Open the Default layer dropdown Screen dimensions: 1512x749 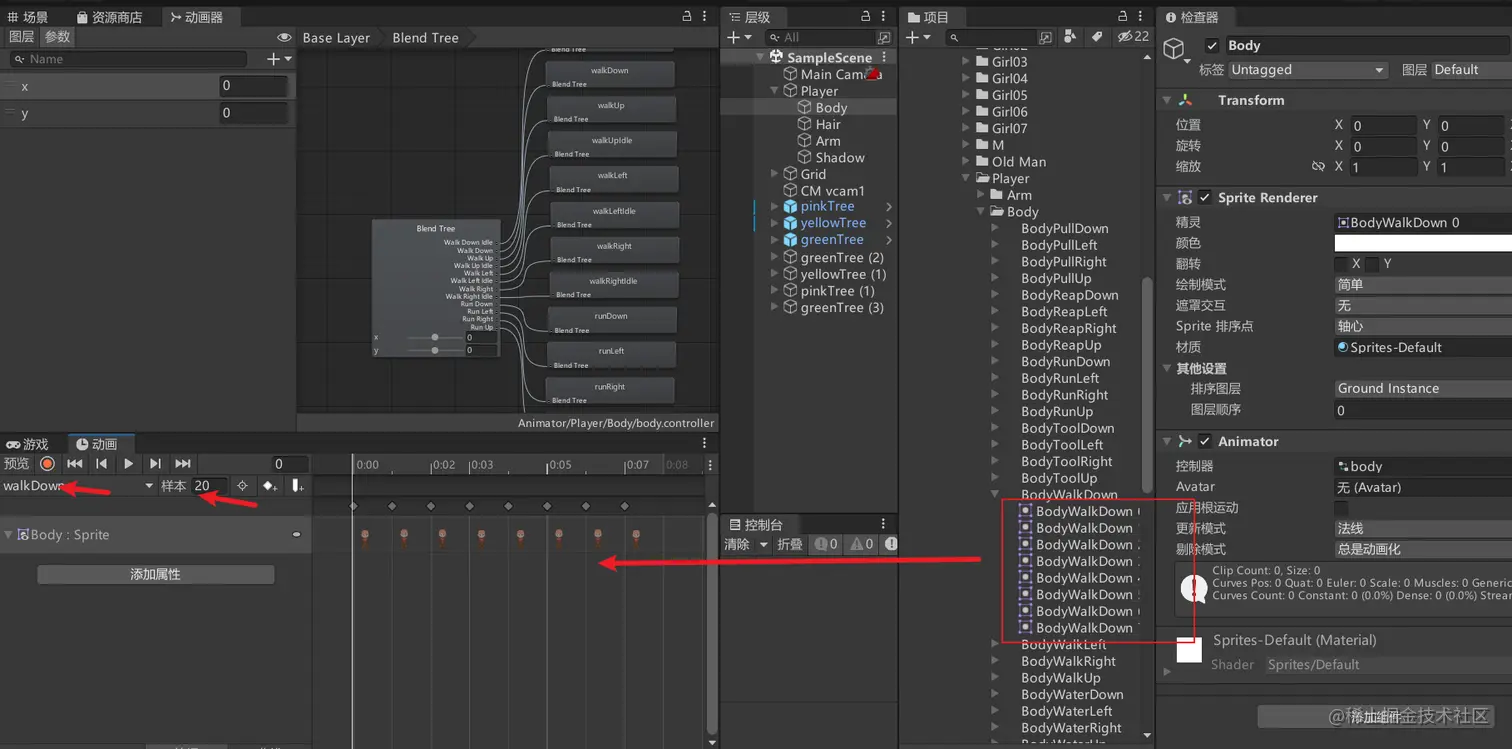click(x=1471, y=70)
